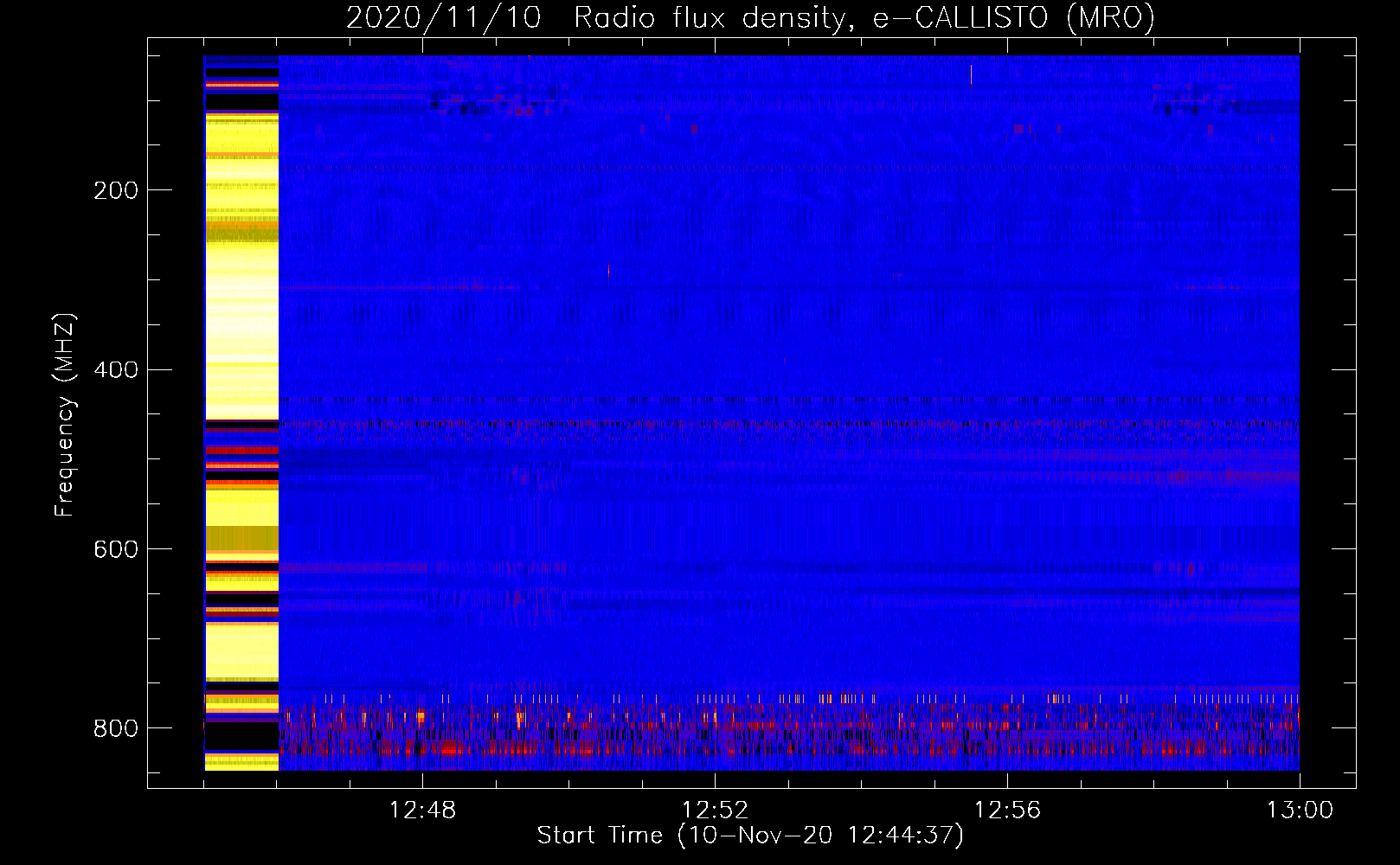The image size is (1400, 865).
Task: Click the 200 frequency tick label
Action: pos(116,190)
